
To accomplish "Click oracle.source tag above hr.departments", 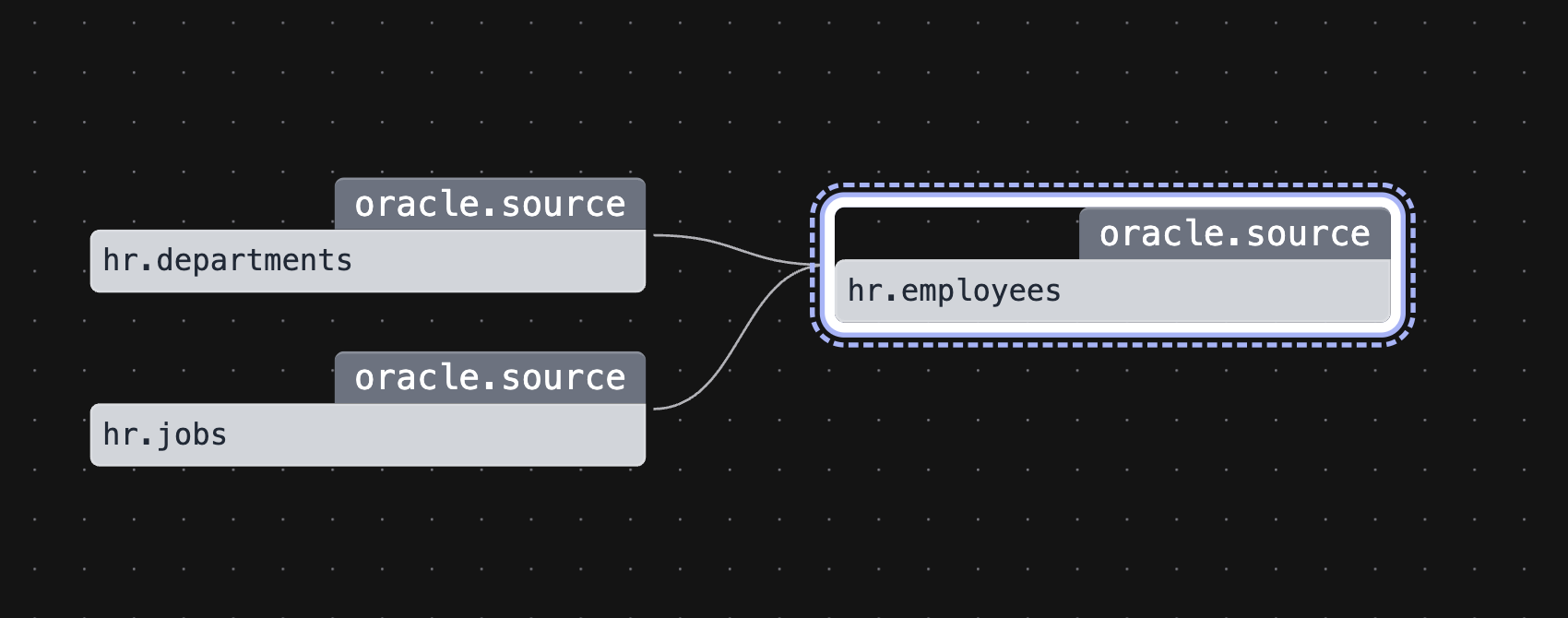I will click(490, 204).
